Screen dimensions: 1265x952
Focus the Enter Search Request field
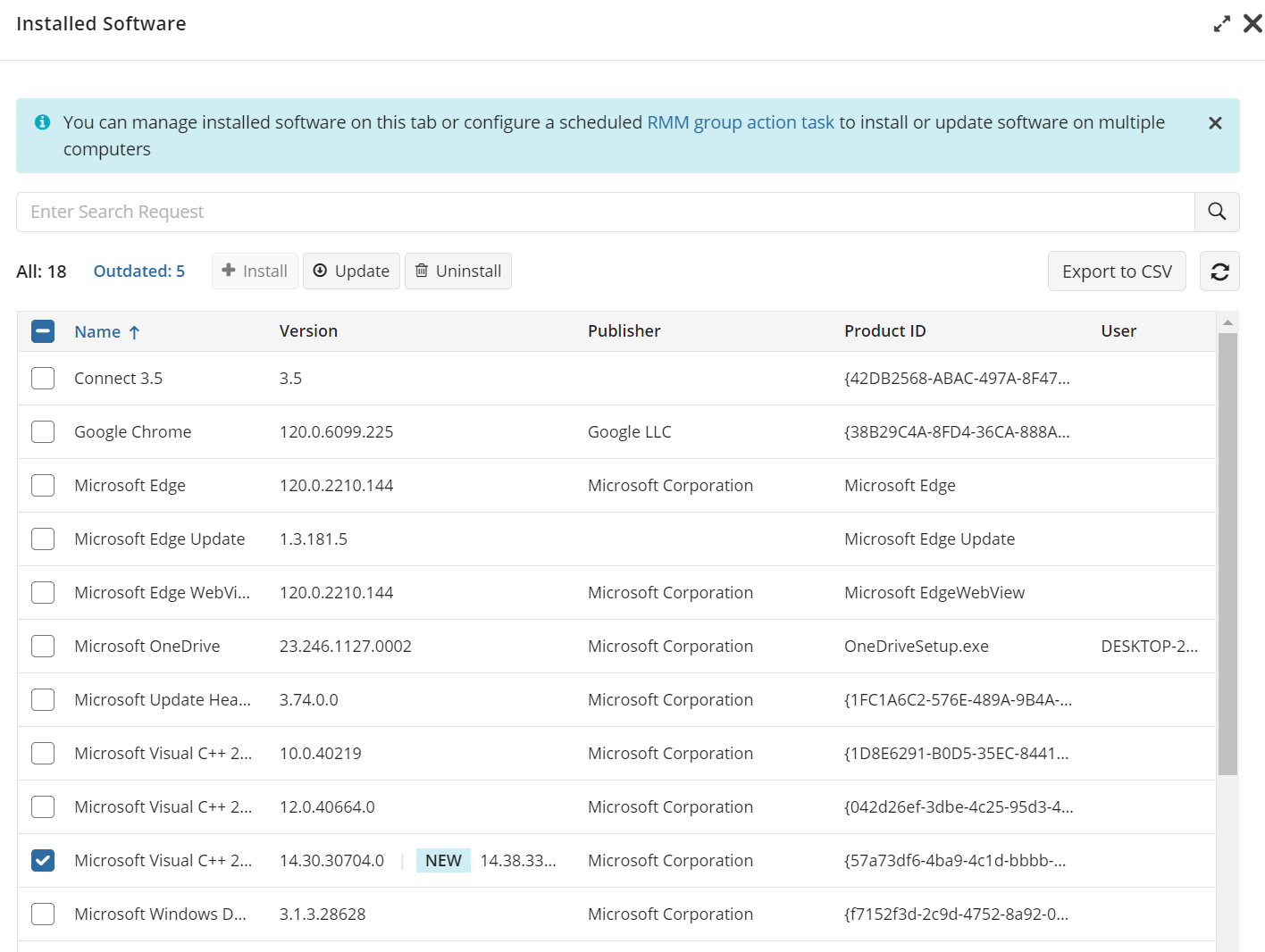coord(606,212)
